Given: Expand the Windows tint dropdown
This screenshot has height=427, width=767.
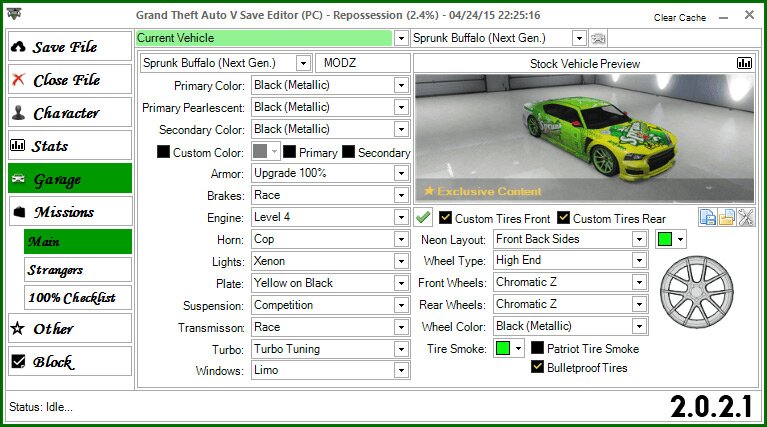Looking at the screenshot, I should point(401,371).
